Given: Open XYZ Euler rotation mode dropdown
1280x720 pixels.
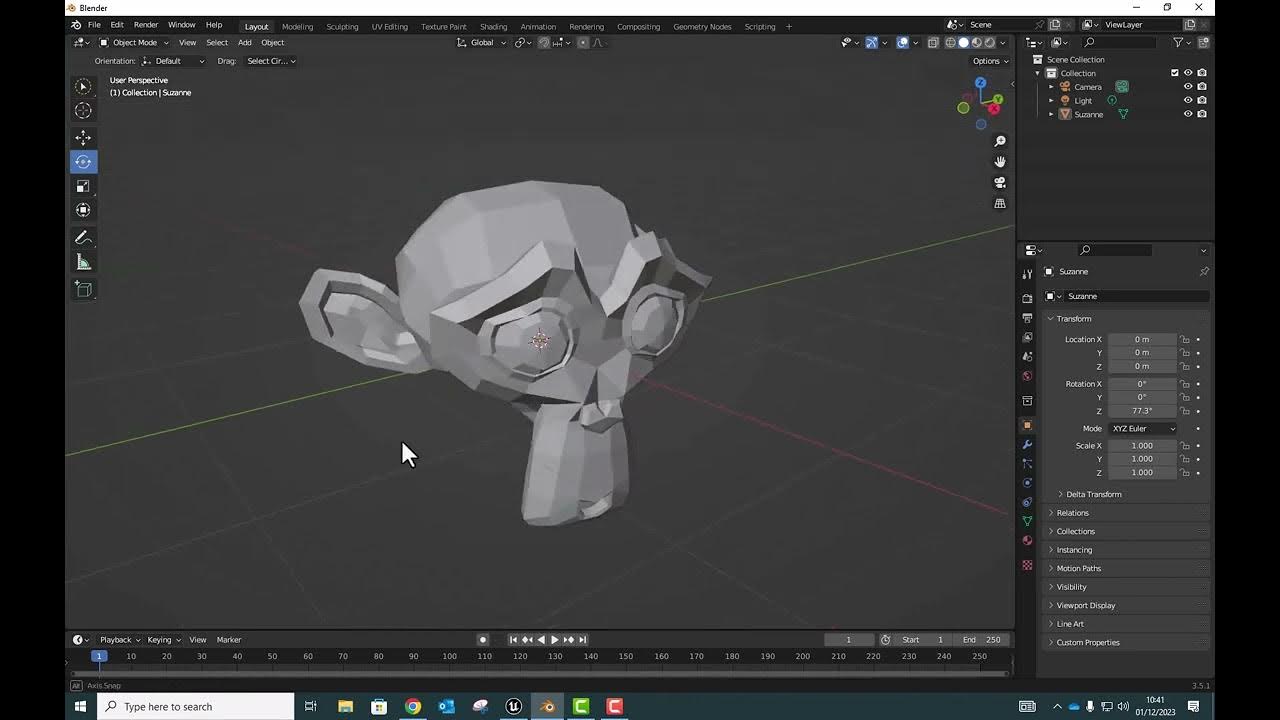Looking at the screenshot, I should pos(1143,428).
